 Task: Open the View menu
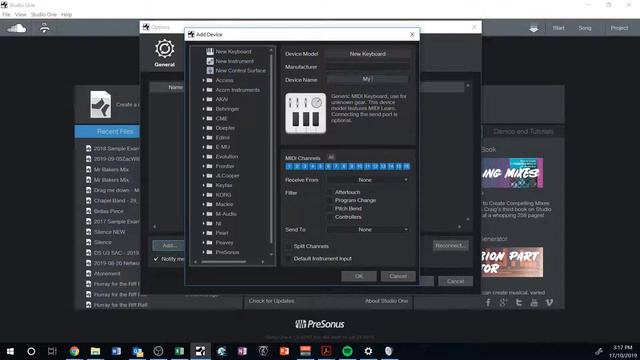pos(20,14)
